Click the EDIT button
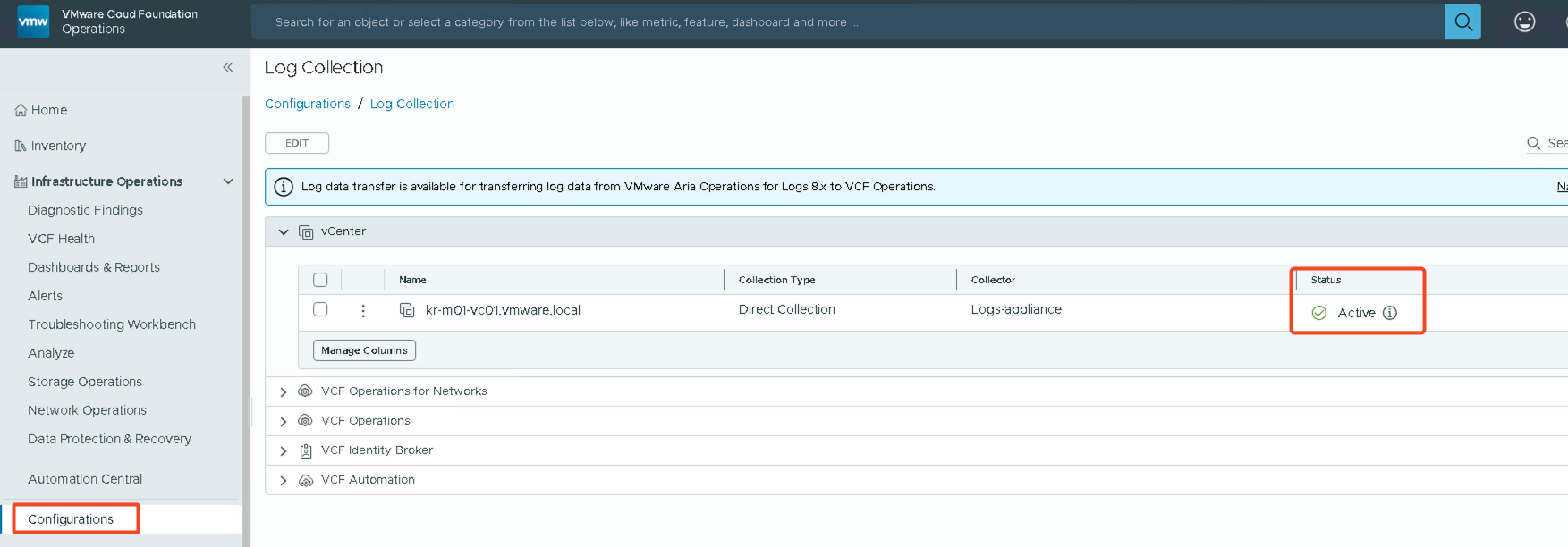 [297, 143]
